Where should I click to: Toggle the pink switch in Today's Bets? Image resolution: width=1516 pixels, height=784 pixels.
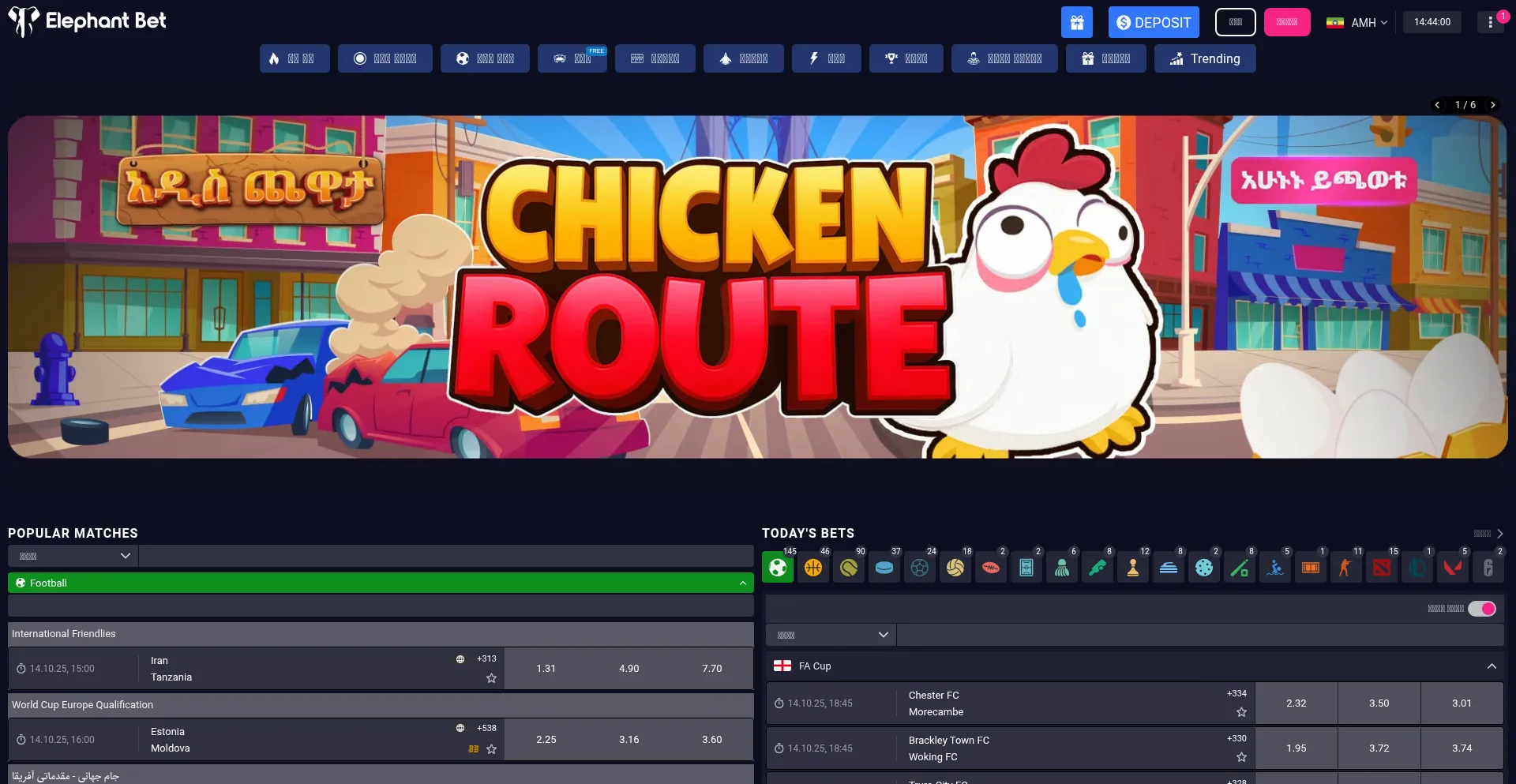tap(1481, 609)
